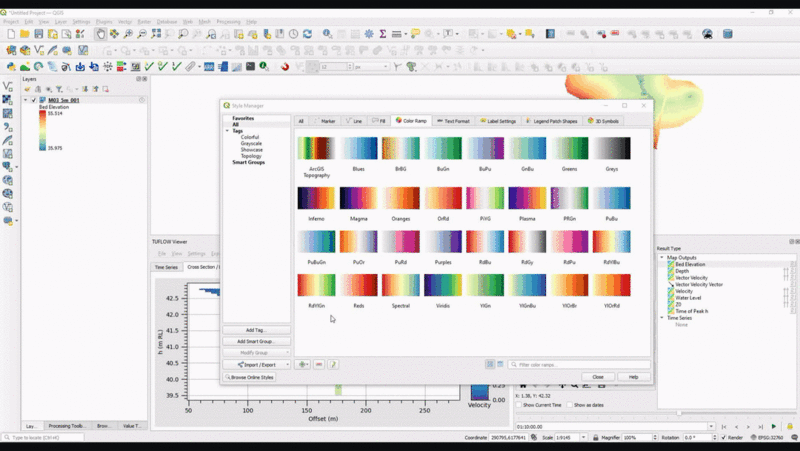The width and height of the screenshot is (800, 451).
Task: Click the remove item minus icon
Action: tap(319, 364)
